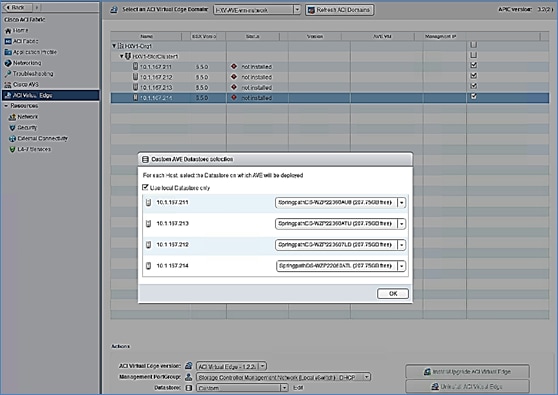Collapse the HXV1-Org1 tree node
The image size is (558, 395).
click(x=114, y=46)
